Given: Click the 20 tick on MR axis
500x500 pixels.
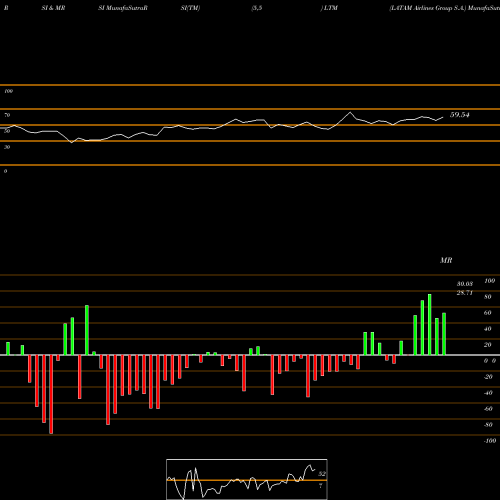Looking at the screenshot, I should tap(488, 345).
